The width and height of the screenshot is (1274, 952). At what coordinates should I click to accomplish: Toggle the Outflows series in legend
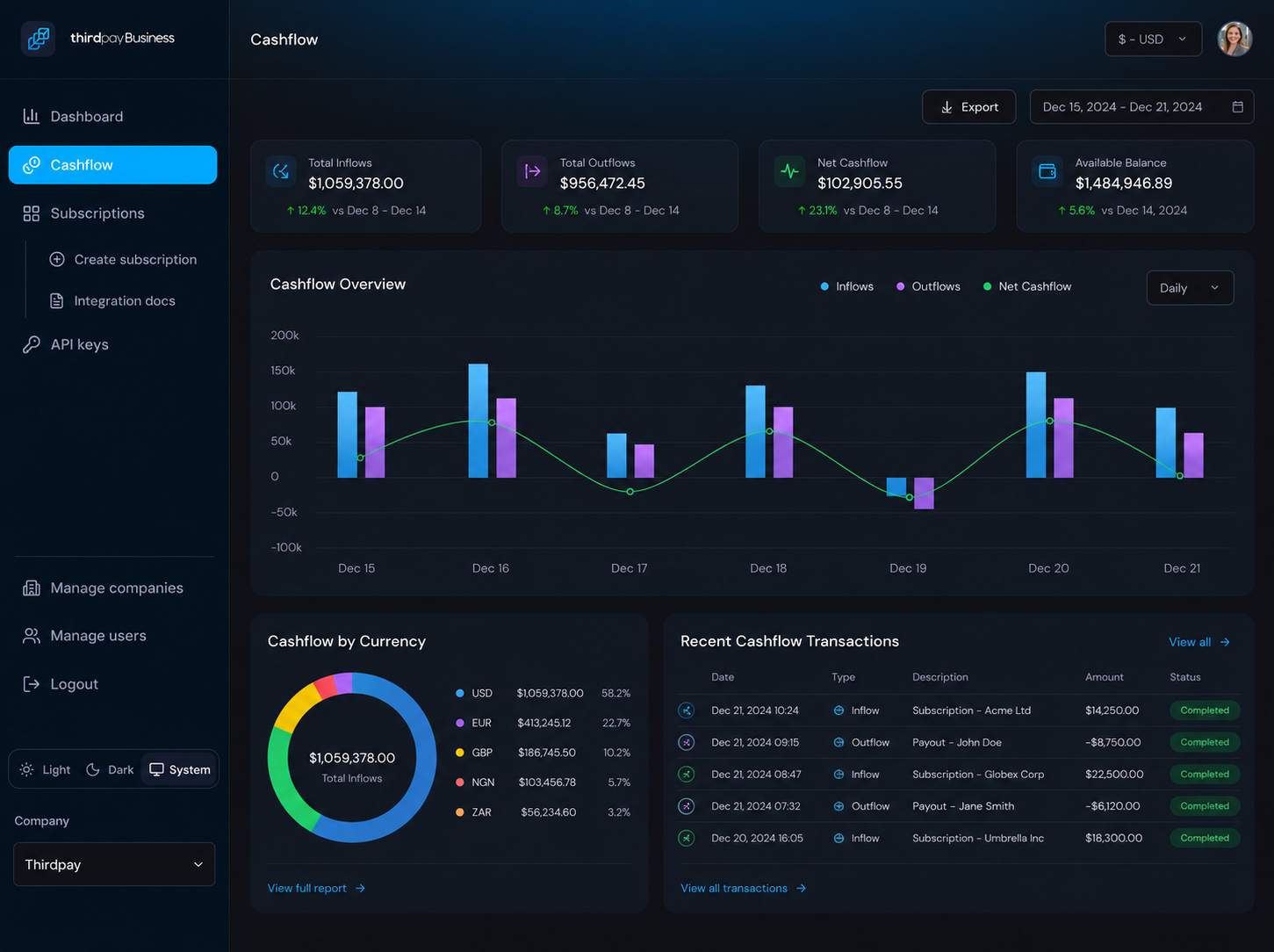[x=928, y=286]
